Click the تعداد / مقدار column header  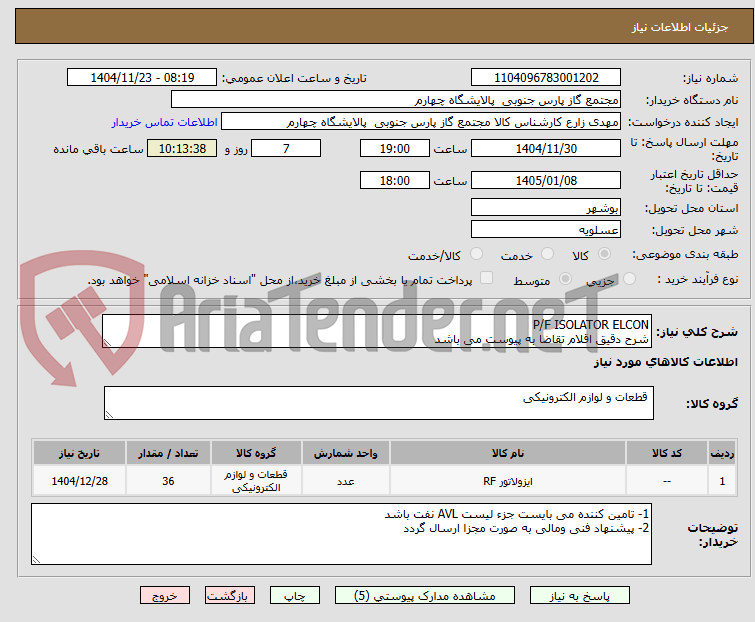(x=168, y=453)
